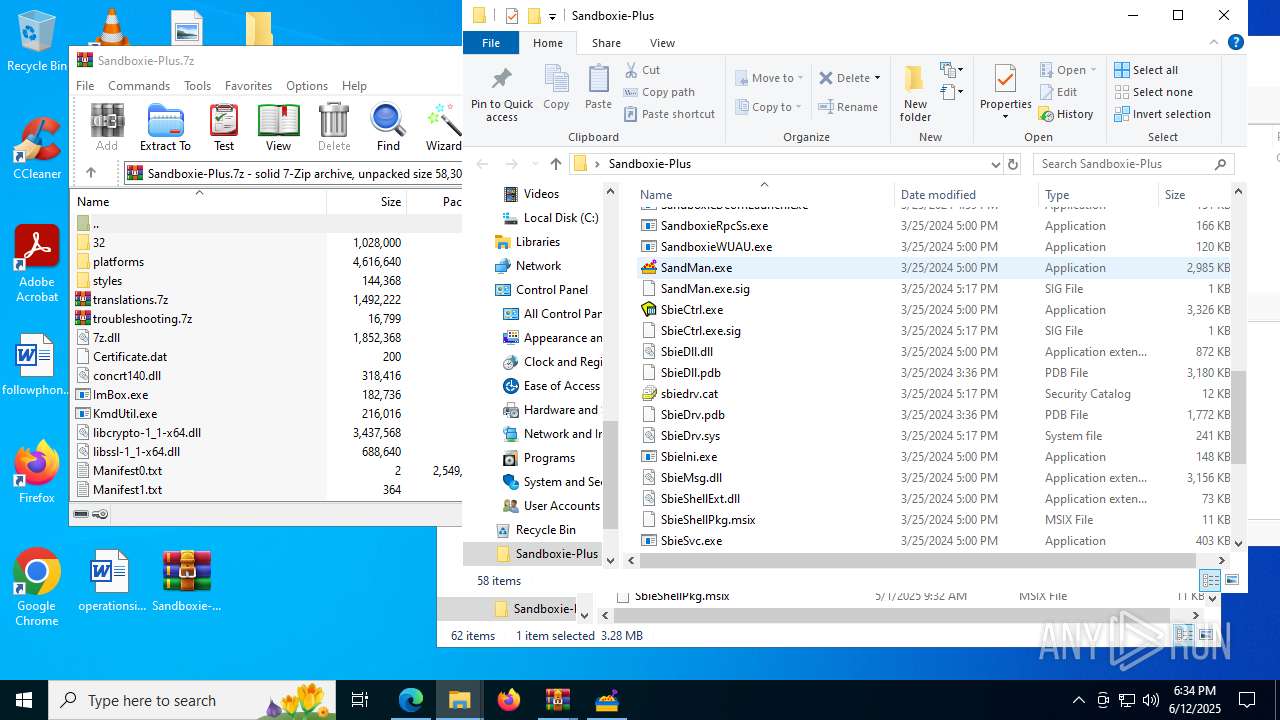Go up one level in WinRAR
The height and width of the screenshot is (720, 1280).
[x=90, y=173]
